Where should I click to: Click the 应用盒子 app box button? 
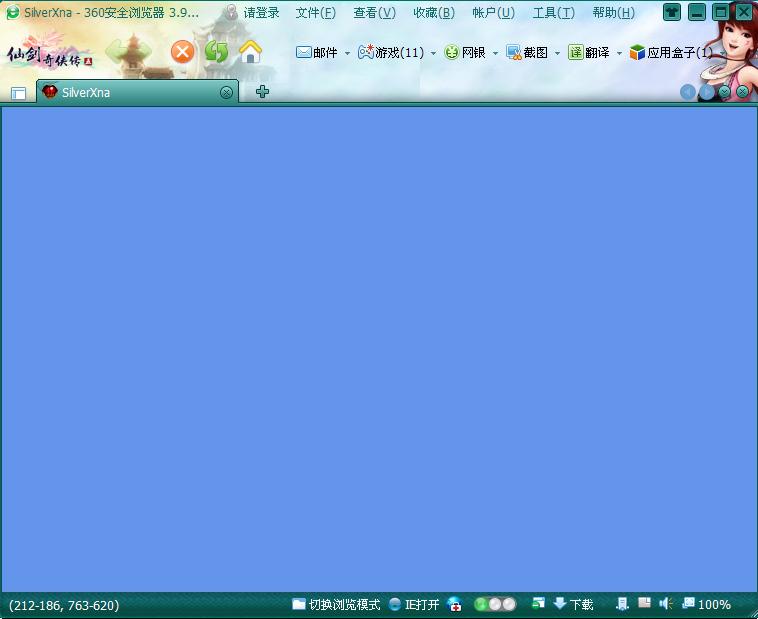[x=671, y=53]
